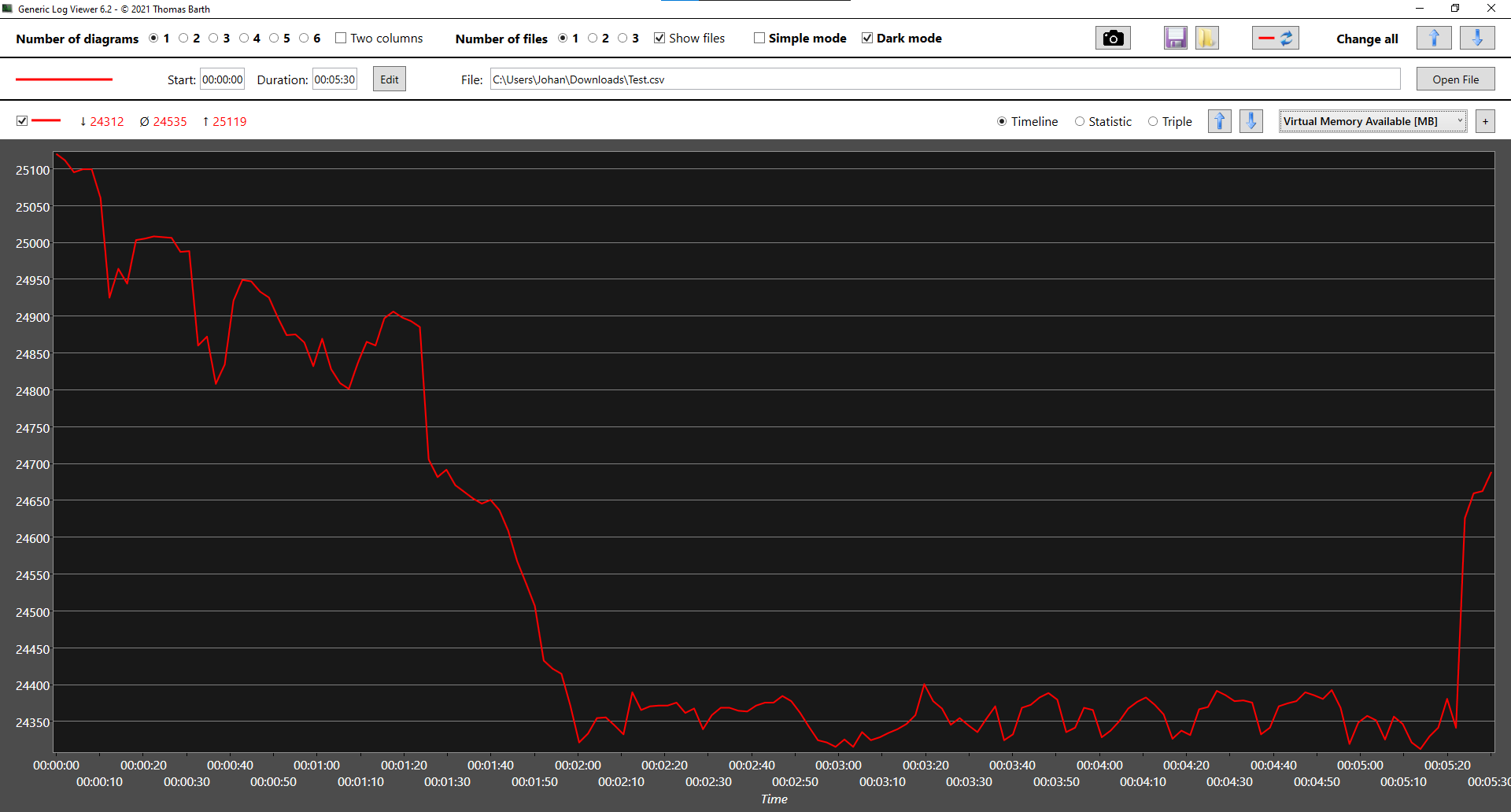
Task: Click red series line color swatch
Action: coord(46,120)
